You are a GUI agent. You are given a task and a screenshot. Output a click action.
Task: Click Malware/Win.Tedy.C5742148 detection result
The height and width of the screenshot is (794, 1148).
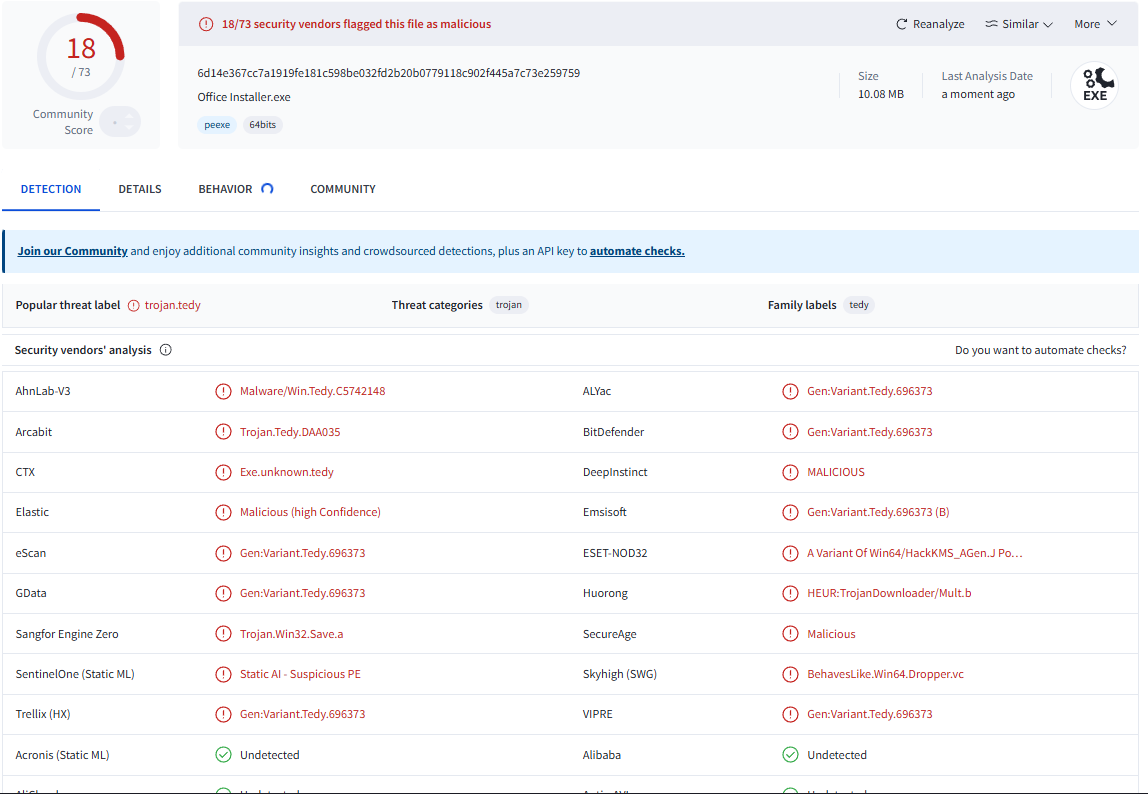click(313, 391)
